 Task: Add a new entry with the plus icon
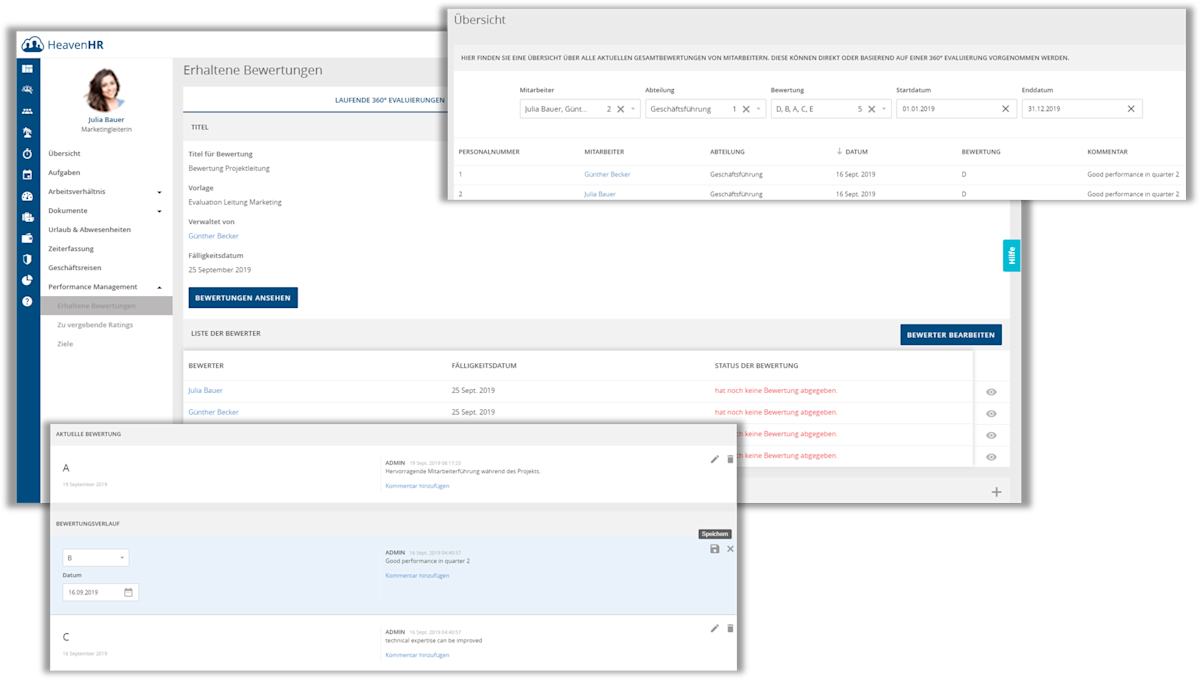[x=996, y=491]
